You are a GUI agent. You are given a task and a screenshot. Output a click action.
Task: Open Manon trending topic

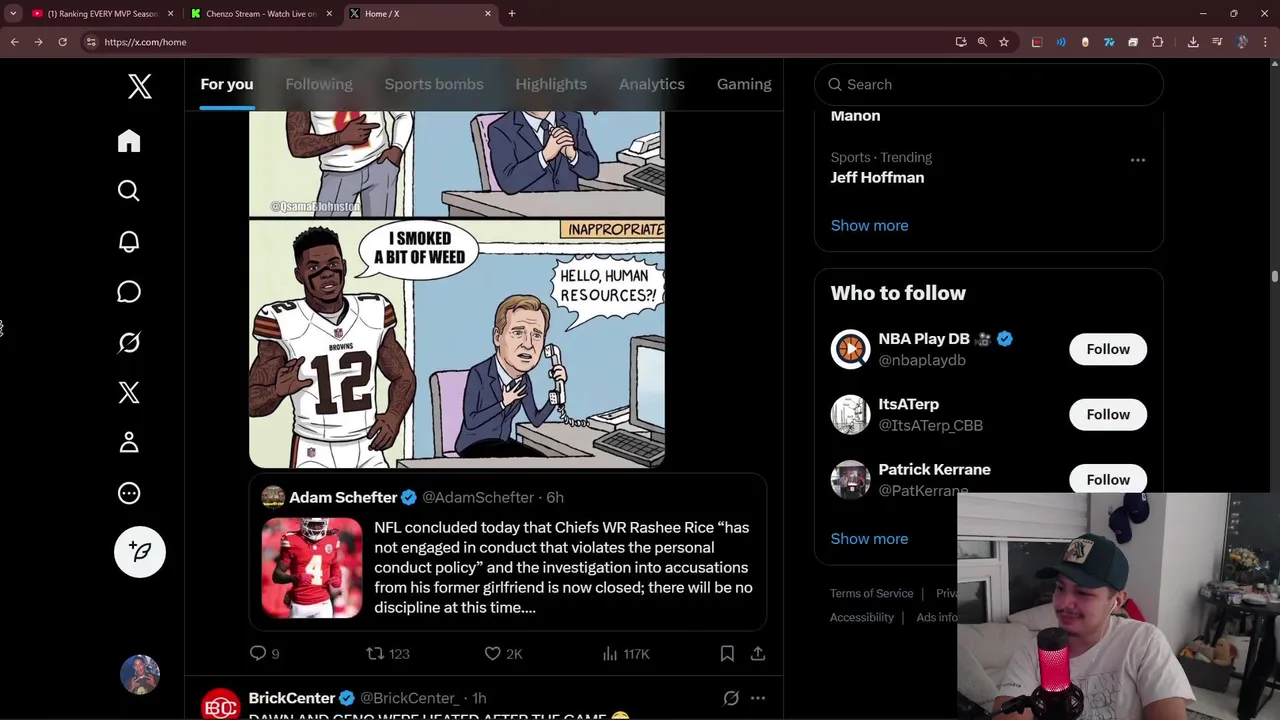click(x=855, y=115)
